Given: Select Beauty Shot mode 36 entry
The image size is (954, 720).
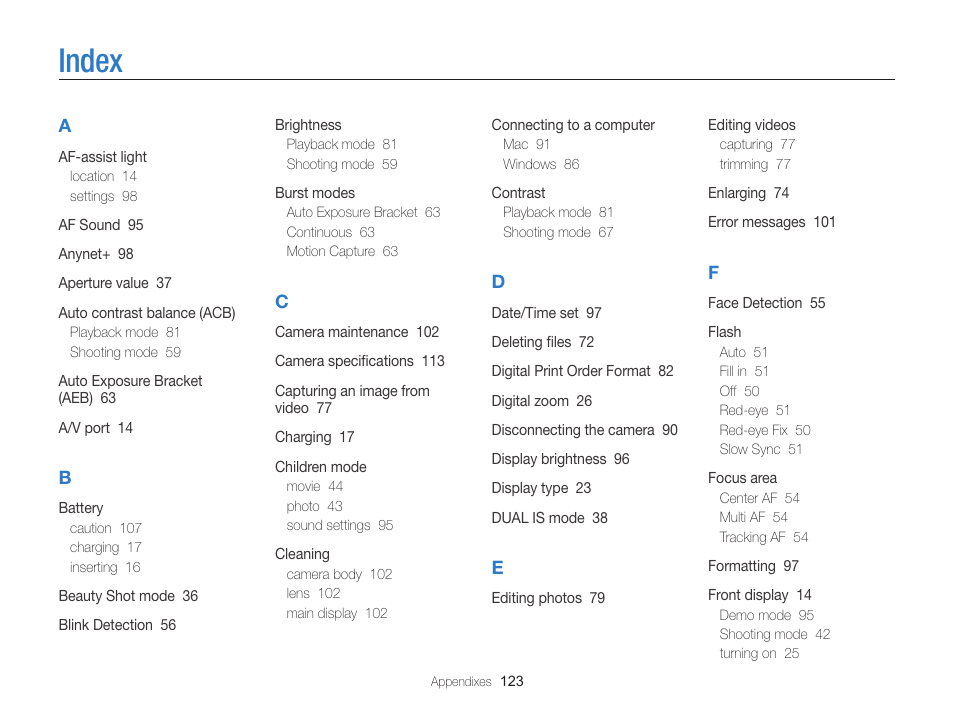Looking at the screenshot, I should (x=128, y=596).
